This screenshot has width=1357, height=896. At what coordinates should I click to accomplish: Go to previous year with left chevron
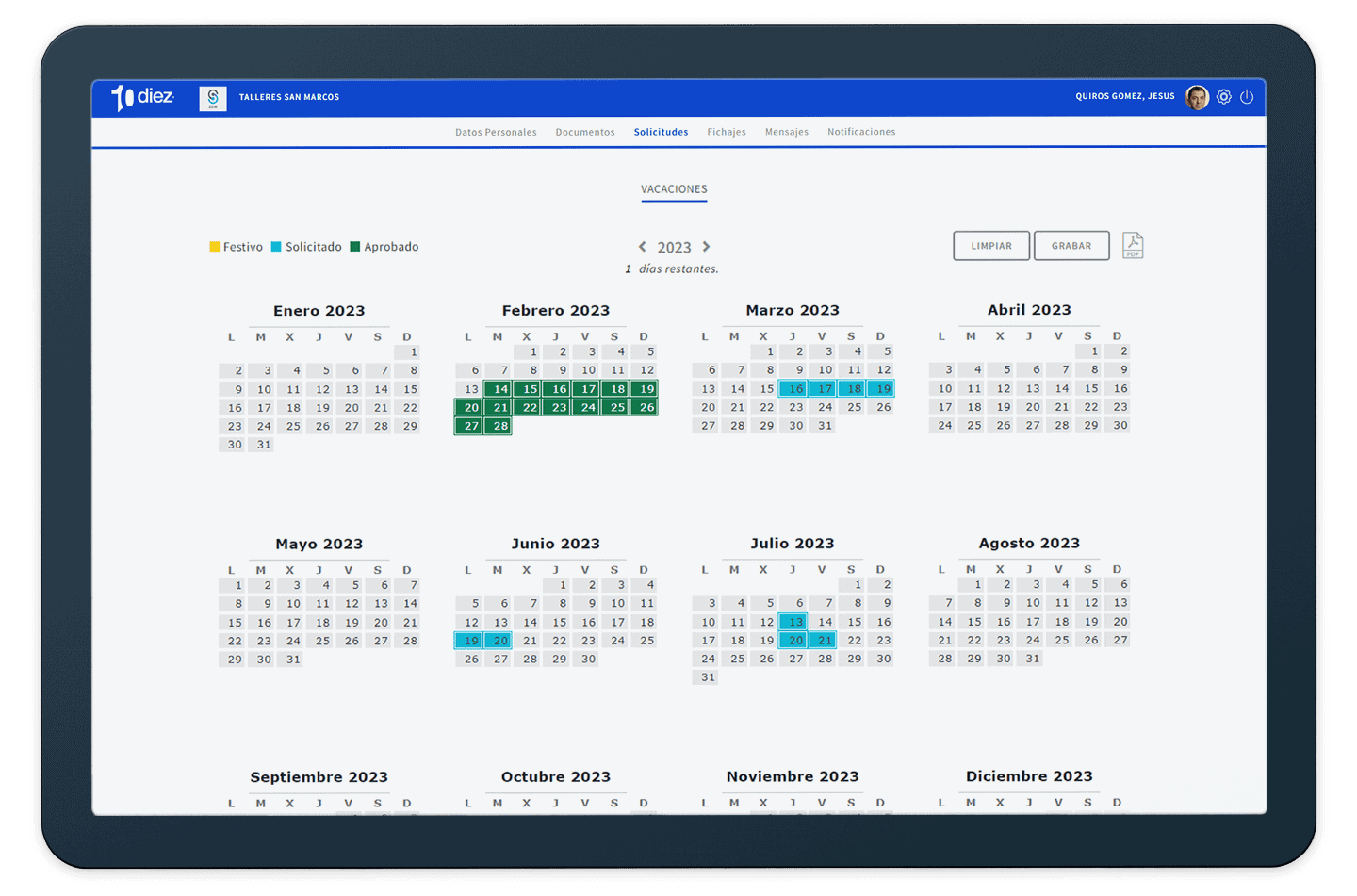coord(643,247)
